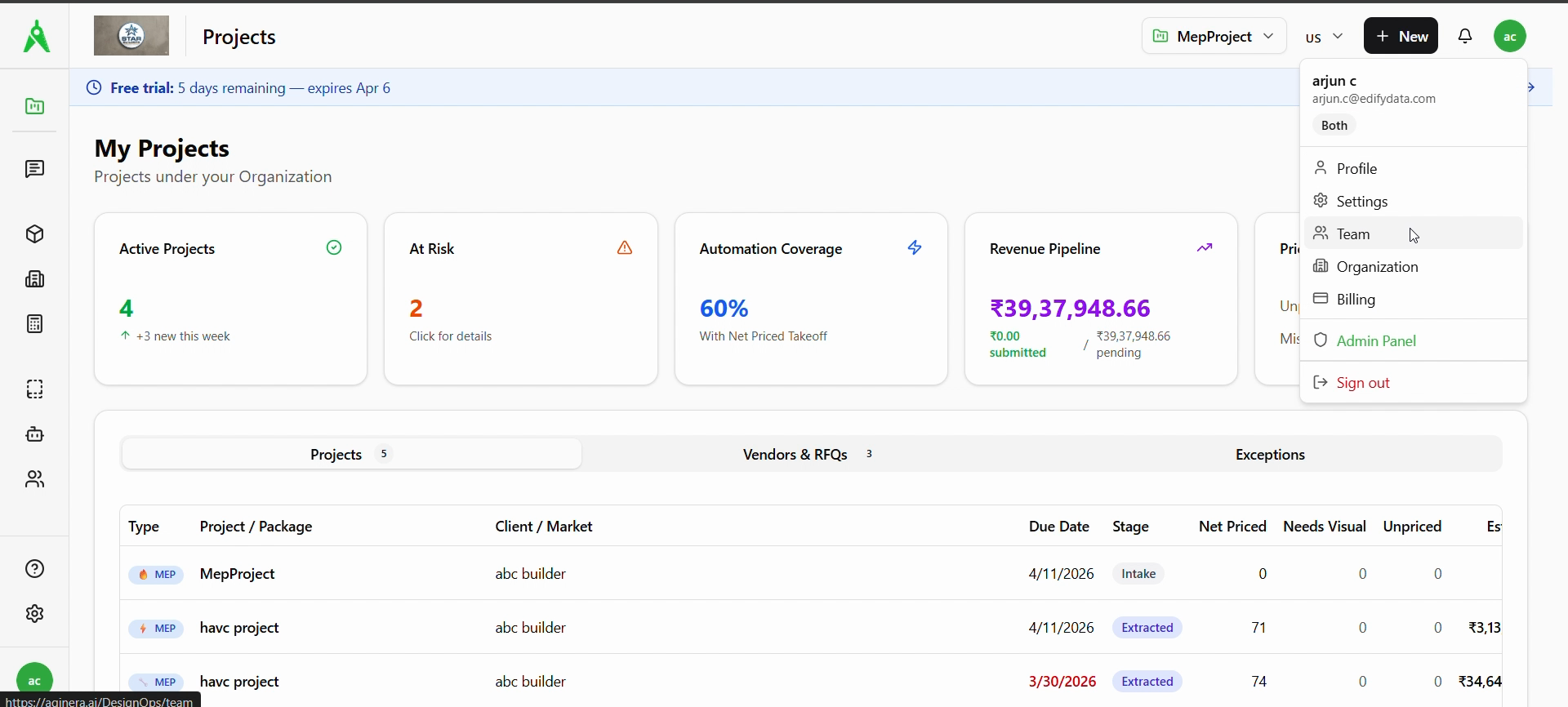The image size is (1568, 707).
Task: Choose Billing in the user menu
Action: coord(1356,300)
